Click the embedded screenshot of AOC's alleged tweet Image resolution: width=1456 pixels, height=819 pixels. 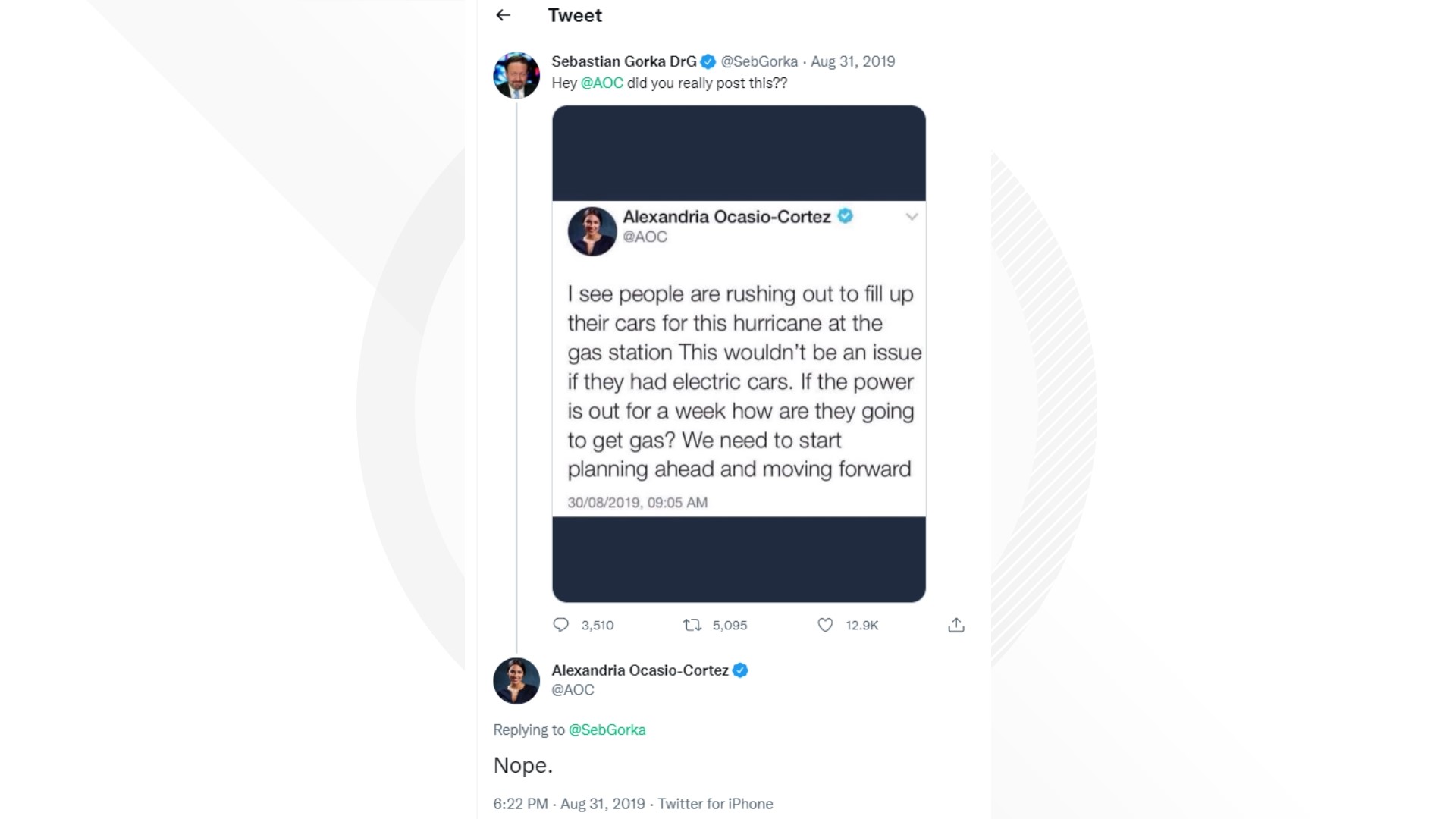[x=739, y=353]
